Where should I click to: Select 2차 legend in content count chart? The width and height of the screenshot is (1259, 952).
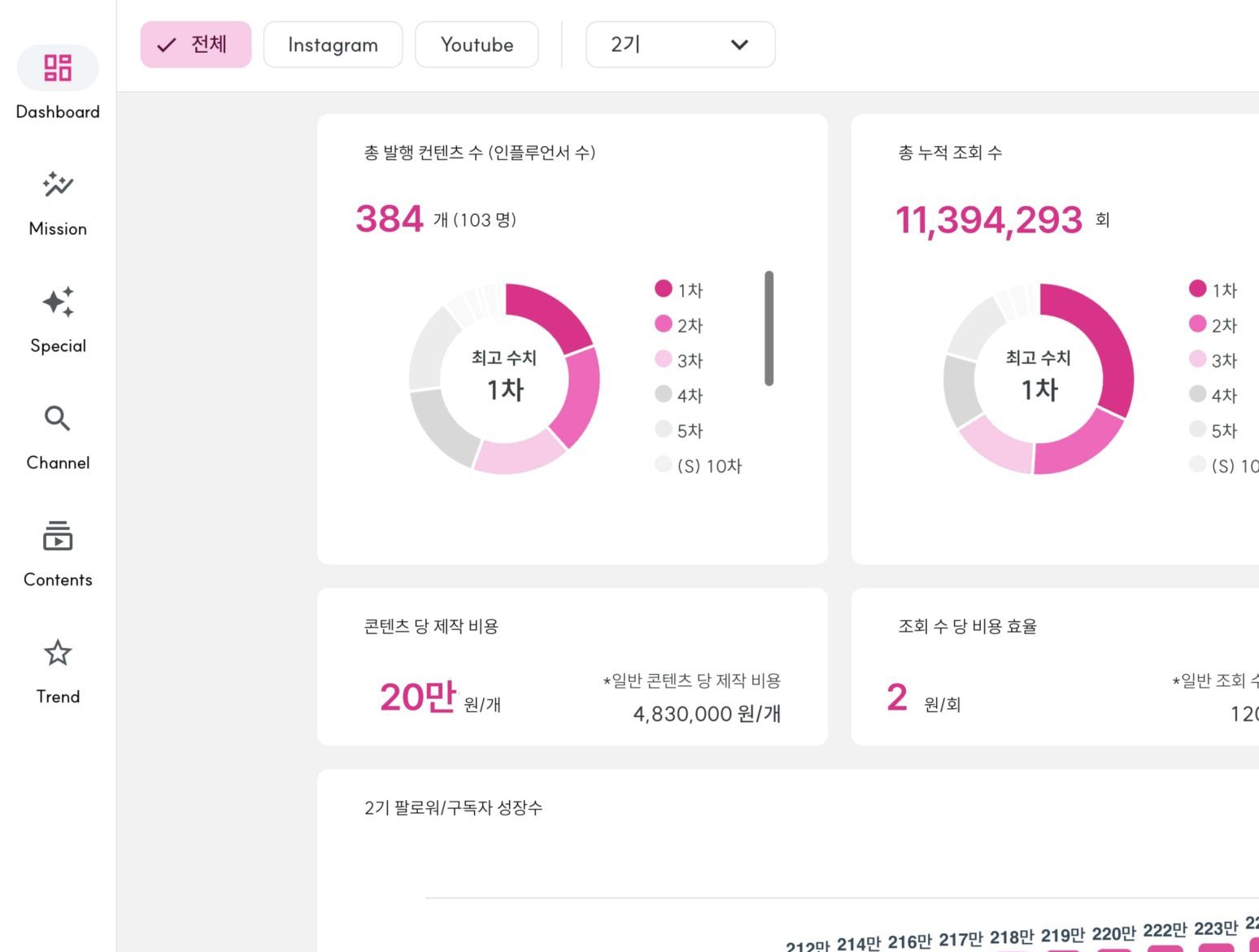[679, 325]
